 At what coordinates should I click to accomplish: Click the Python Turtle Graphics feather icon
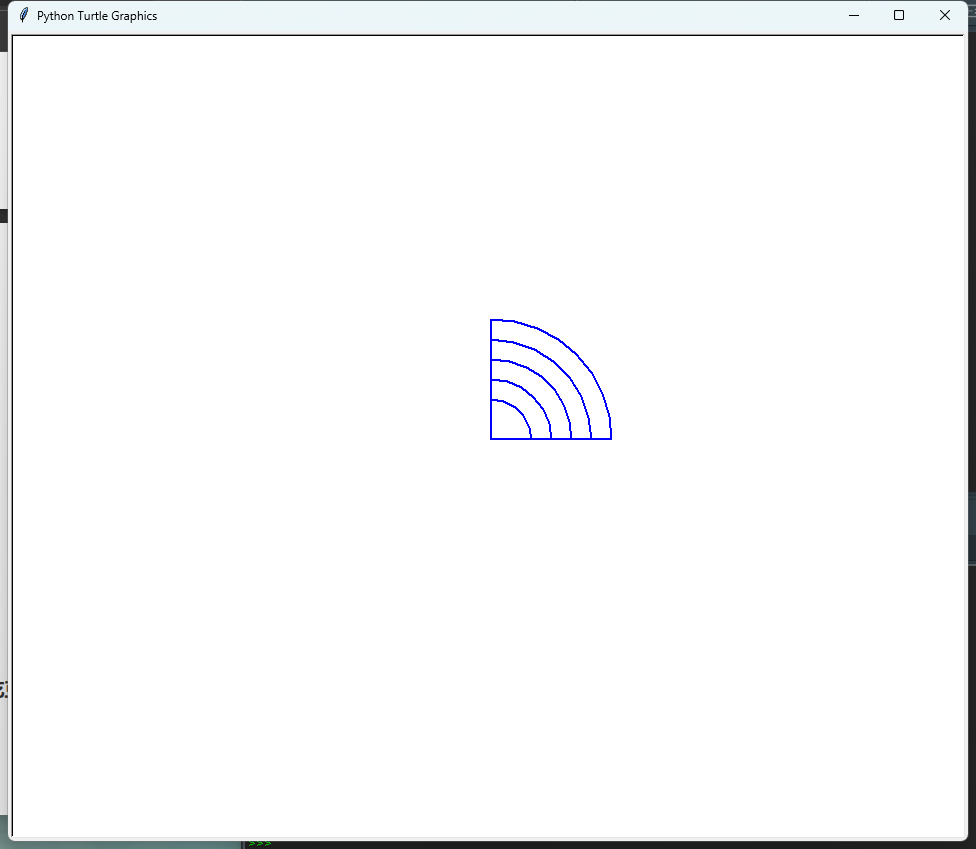pyautogui.click(x=24, y=15)
